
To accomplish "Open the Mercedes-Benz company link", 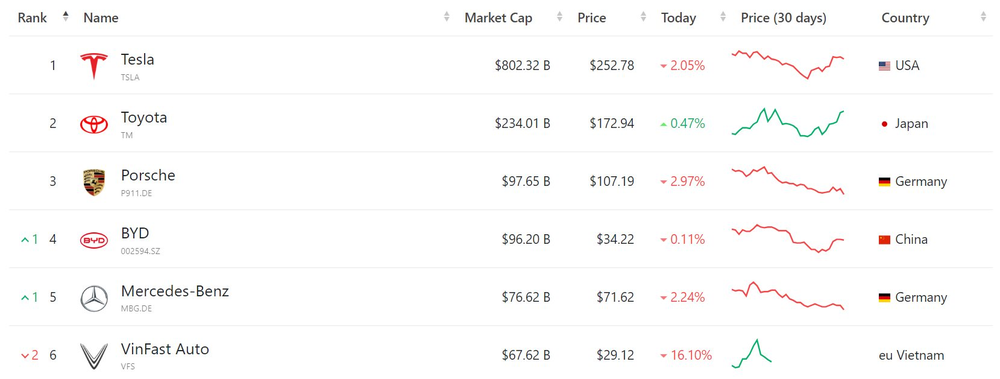I will (175, 292).
